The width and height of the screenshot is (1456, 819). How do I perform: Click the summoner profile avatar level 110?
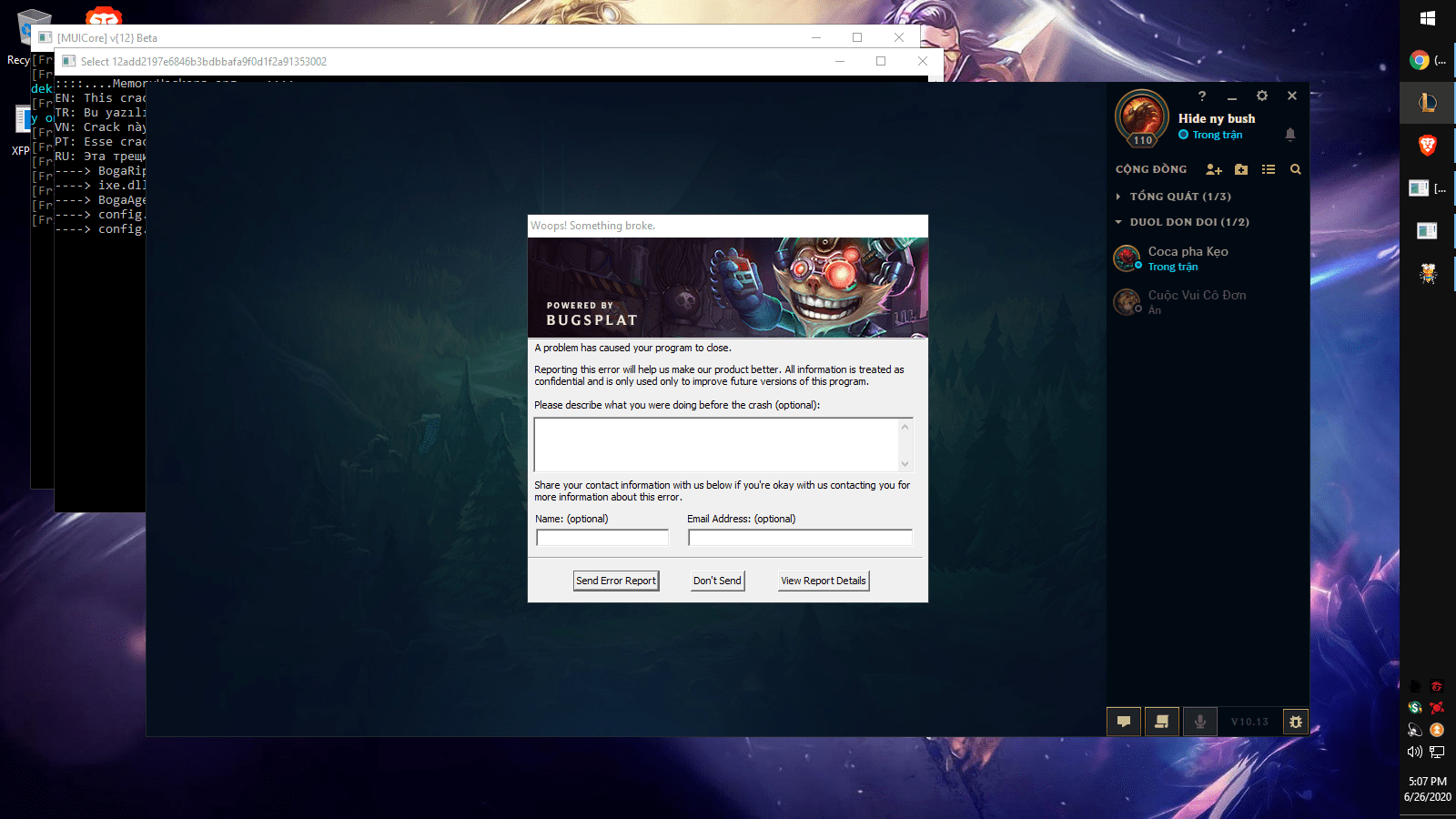tap(1142, 118)
